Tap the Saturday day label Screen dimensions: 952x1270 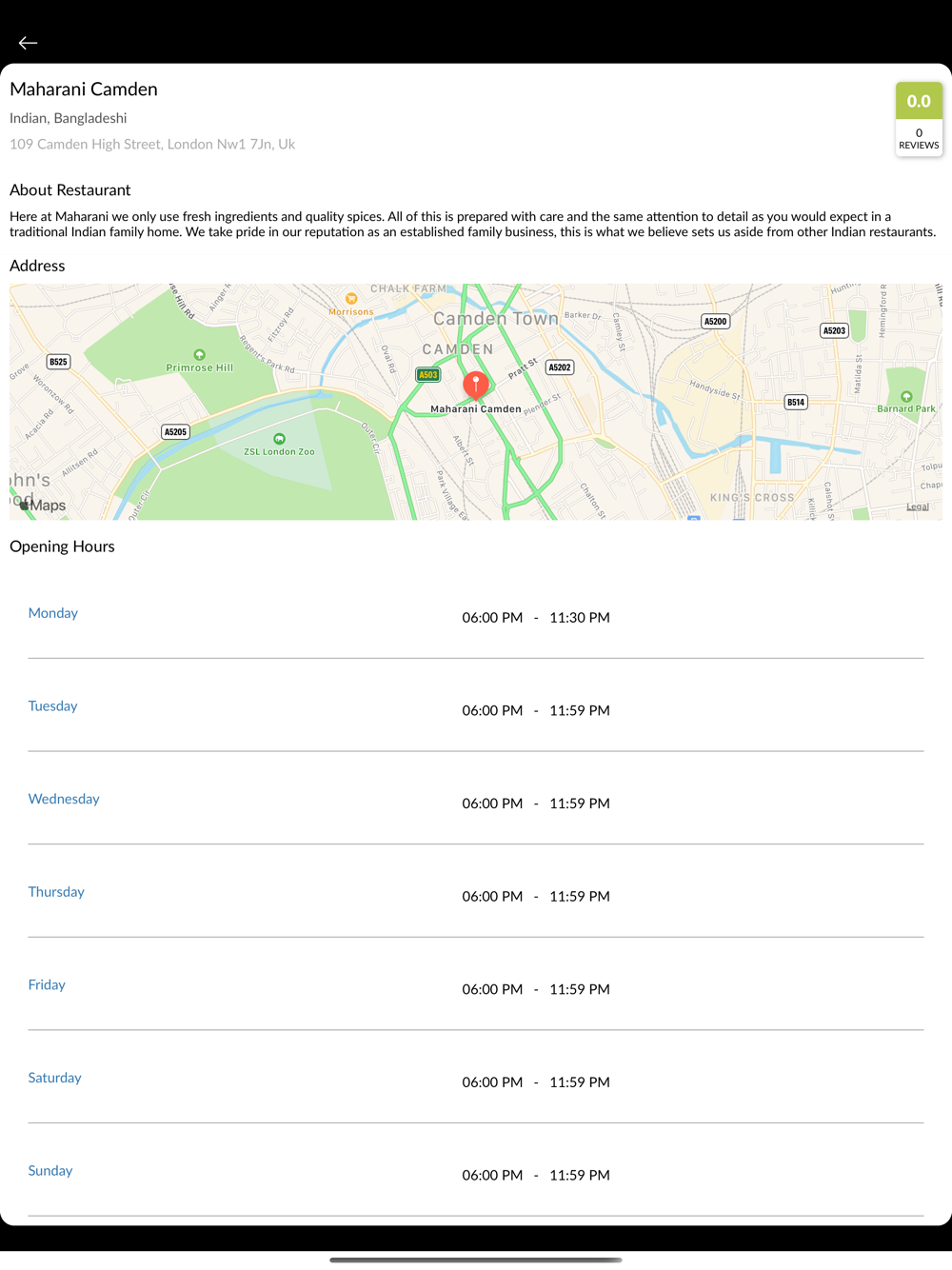(54, 1078)
